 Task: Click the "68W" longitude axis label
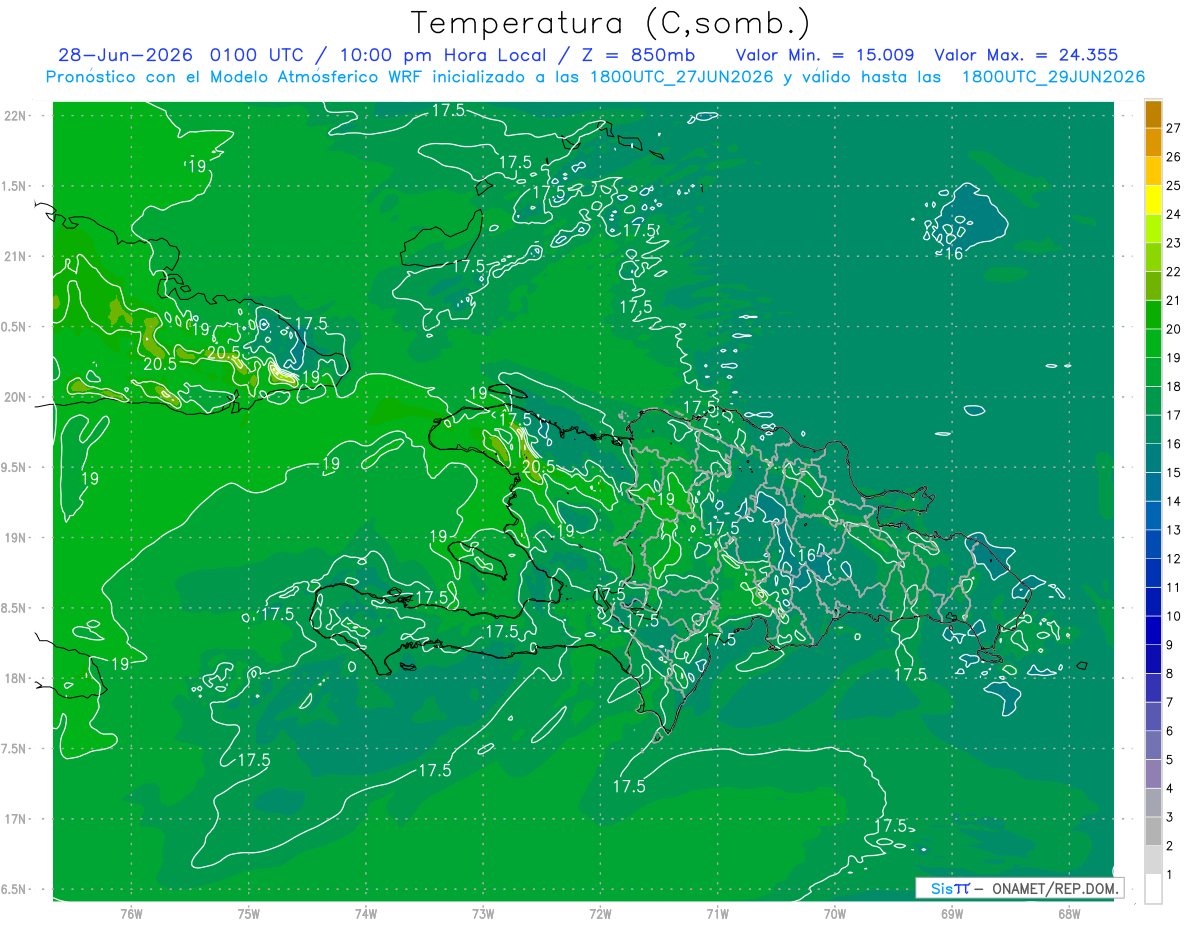tap(1068, 914)
